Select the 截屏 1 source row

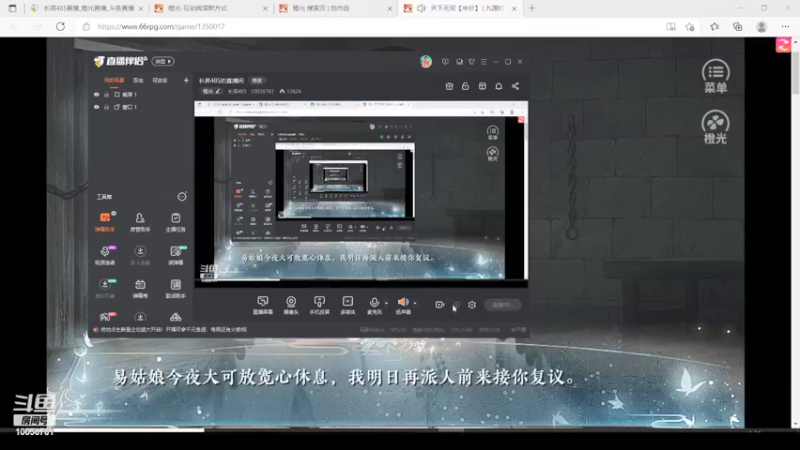coord(140,94)
